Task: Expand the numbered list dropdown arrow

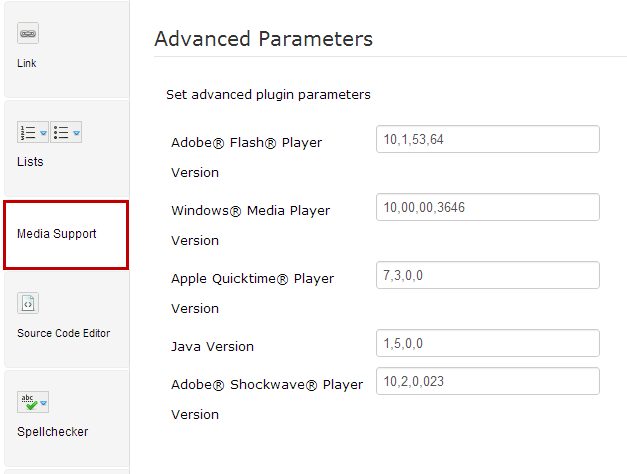Action: (44, 132)
